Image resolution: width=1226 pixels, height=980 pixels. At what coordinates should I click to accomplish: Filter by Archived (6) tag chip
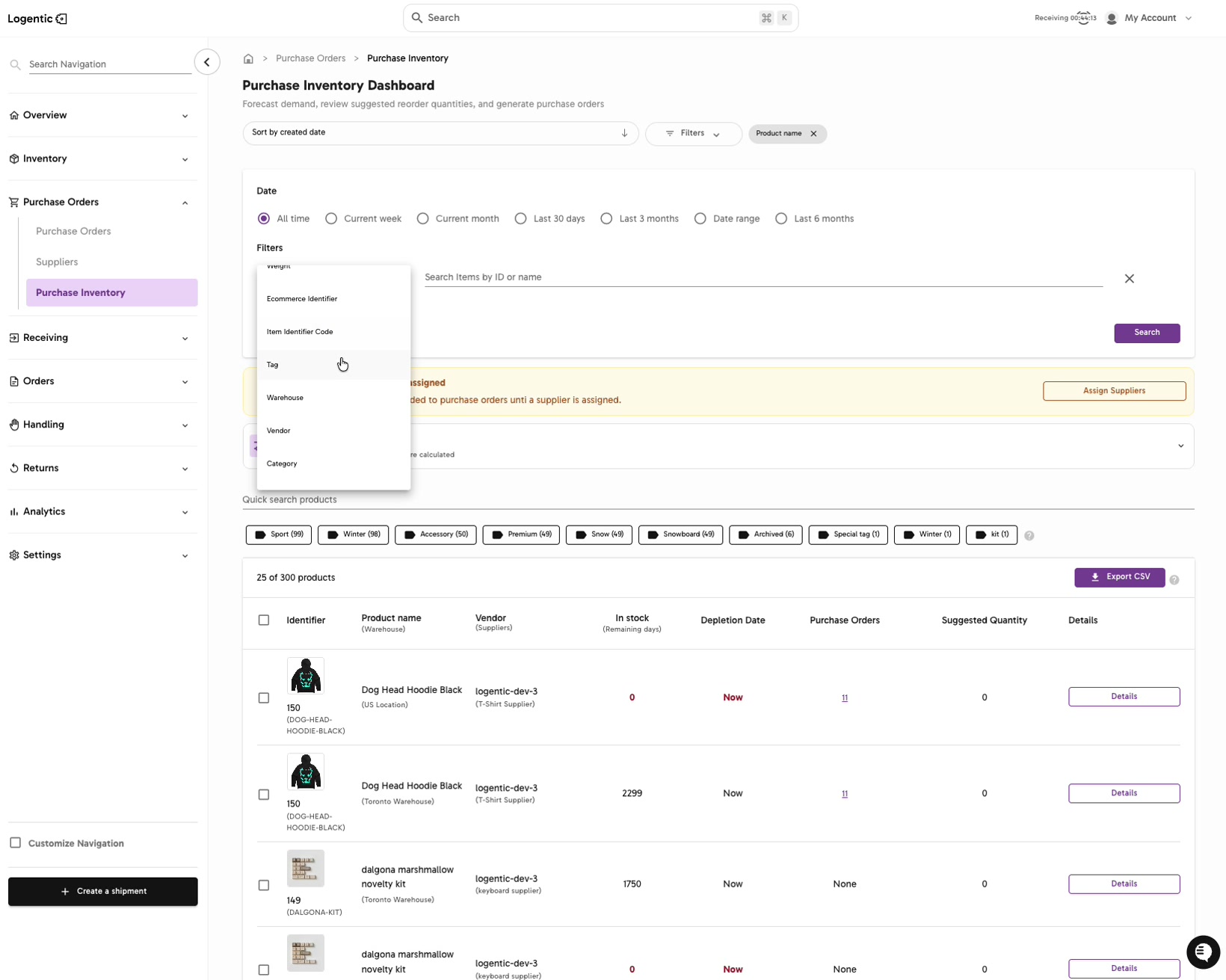click(x=766, y=534)
